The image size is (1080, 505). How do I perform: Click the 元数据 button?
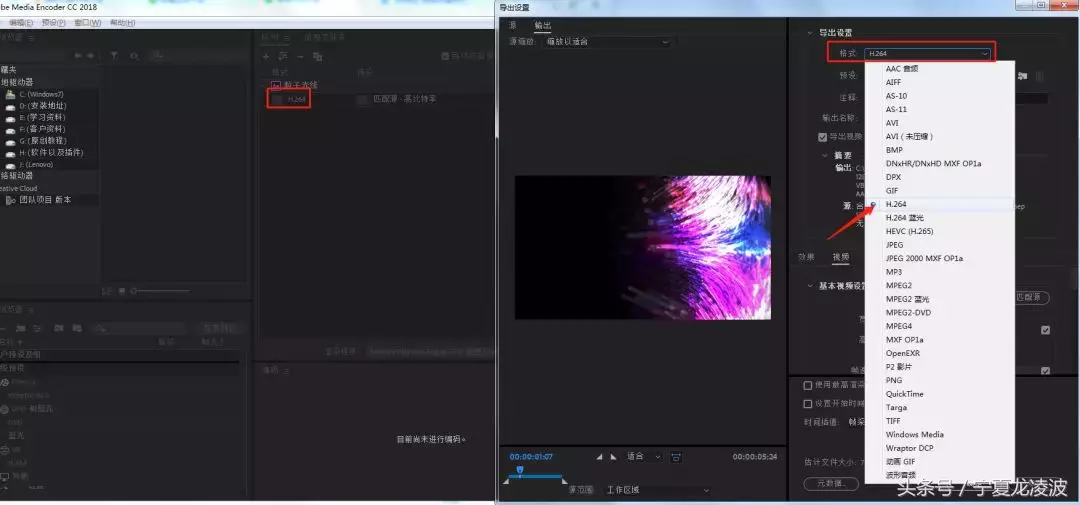pyautogui.click(x=831, y=484)
